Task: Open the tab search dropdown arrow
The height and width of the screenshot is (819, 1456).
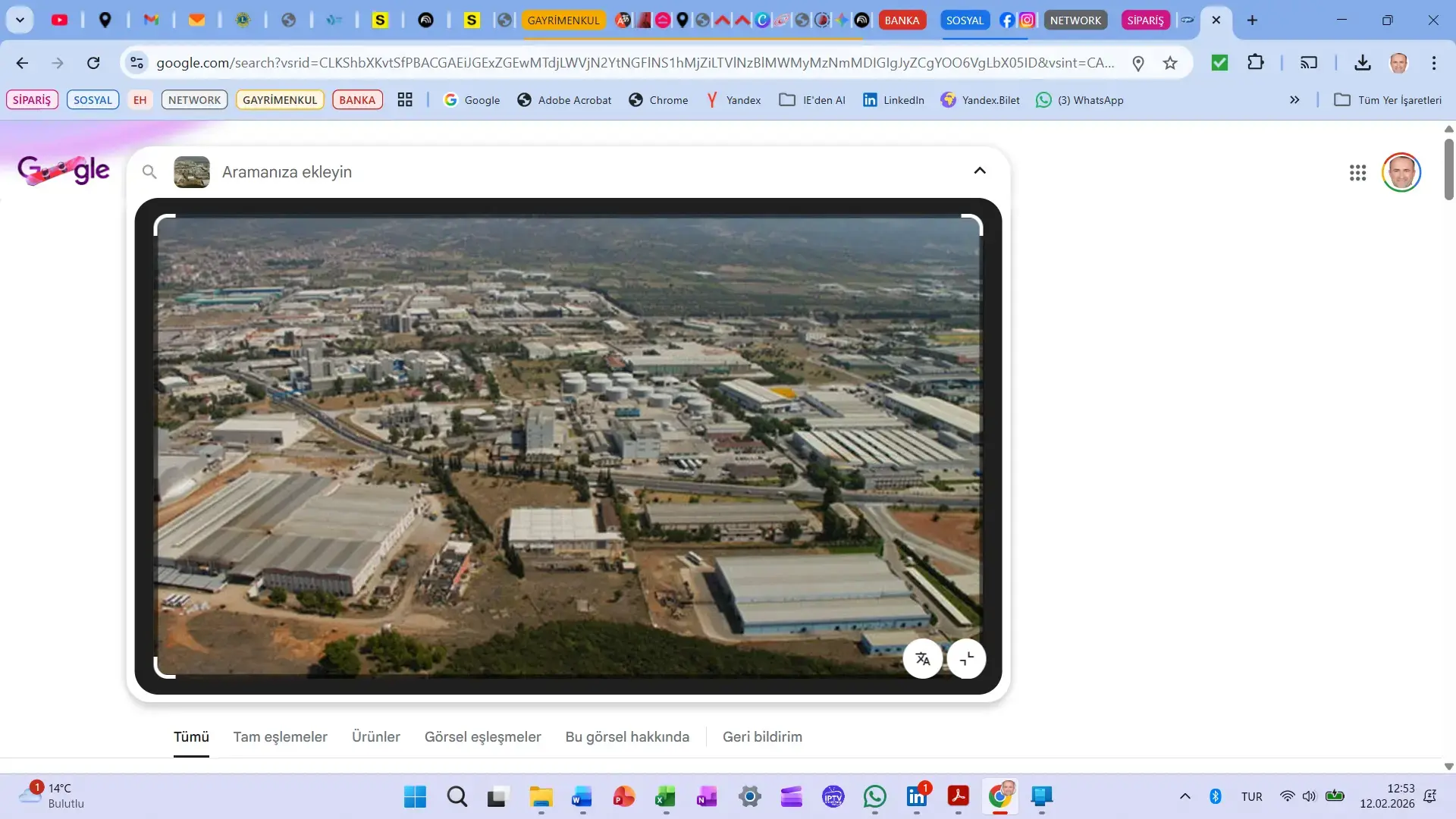Action: pos(20,20)
